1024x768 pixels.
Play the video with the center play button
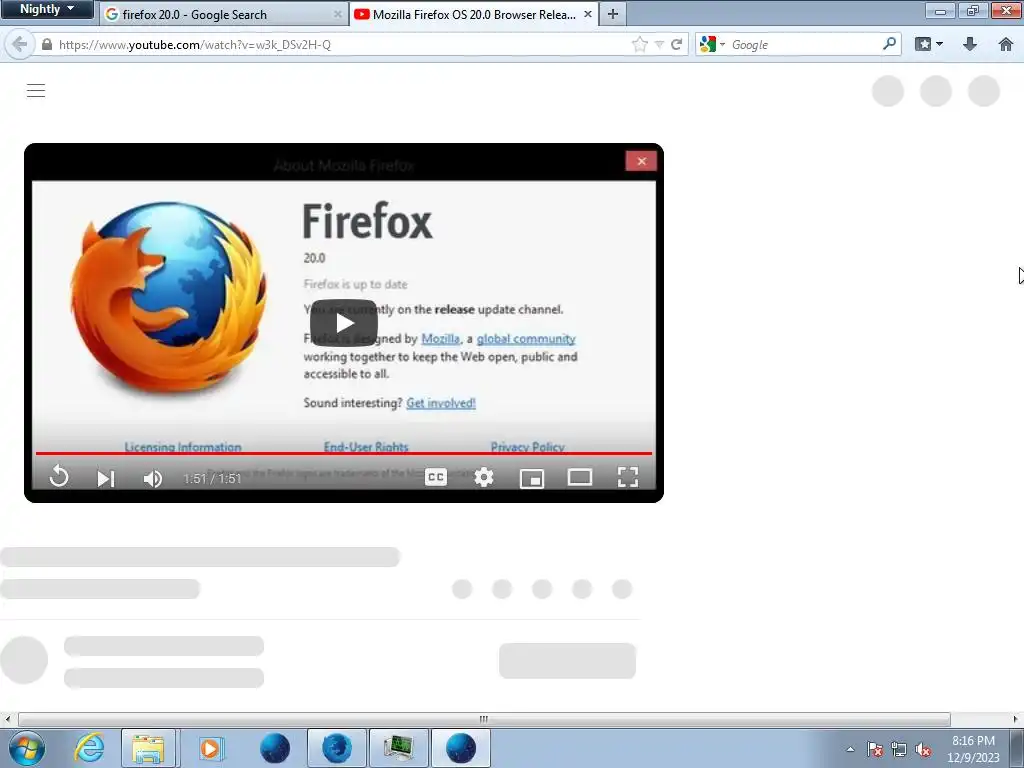click(x=344, y=323)
